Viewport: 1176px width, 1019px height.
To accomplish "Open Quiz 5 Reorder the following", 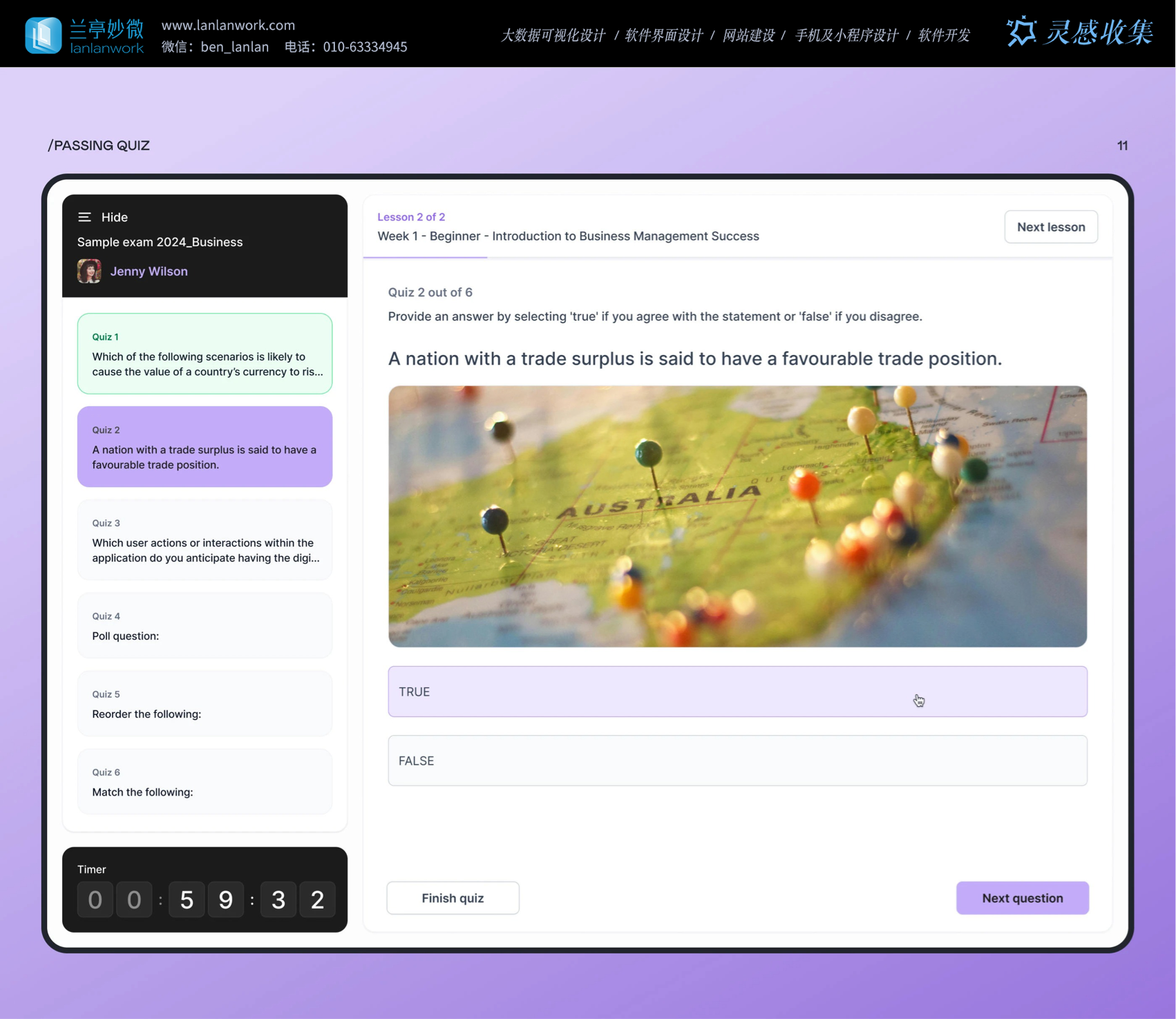I will pyautogui.click(x=205, y=704).
